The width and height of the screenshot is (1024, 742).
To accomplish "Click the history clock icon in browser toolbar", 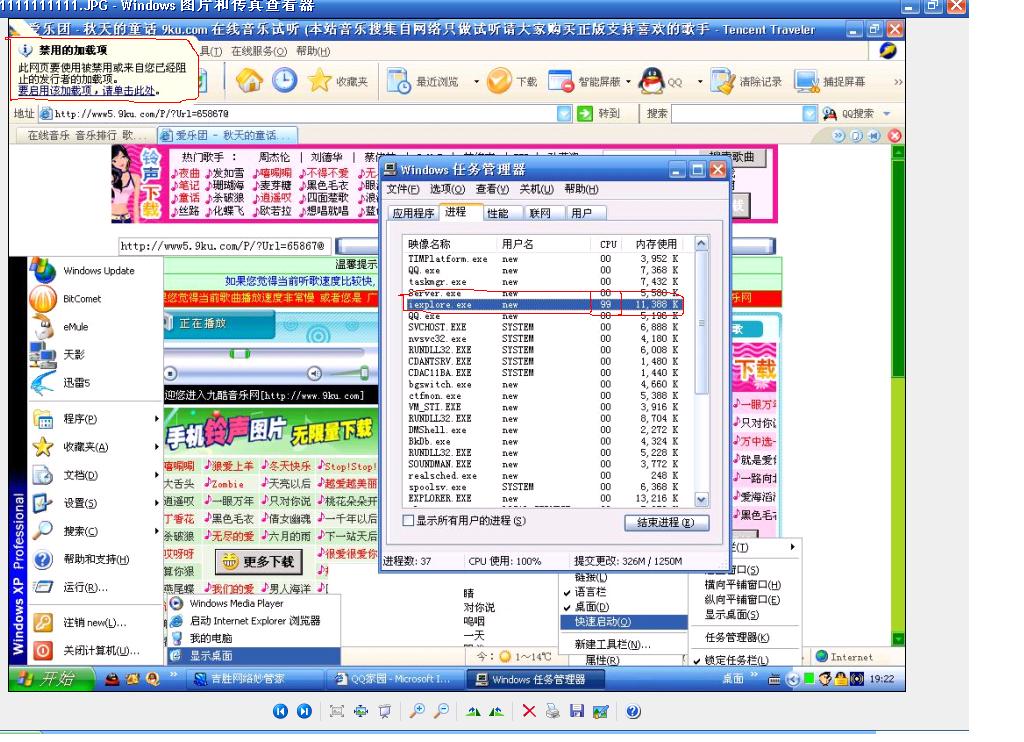I will pyautogui.click(x=285, y=80).
